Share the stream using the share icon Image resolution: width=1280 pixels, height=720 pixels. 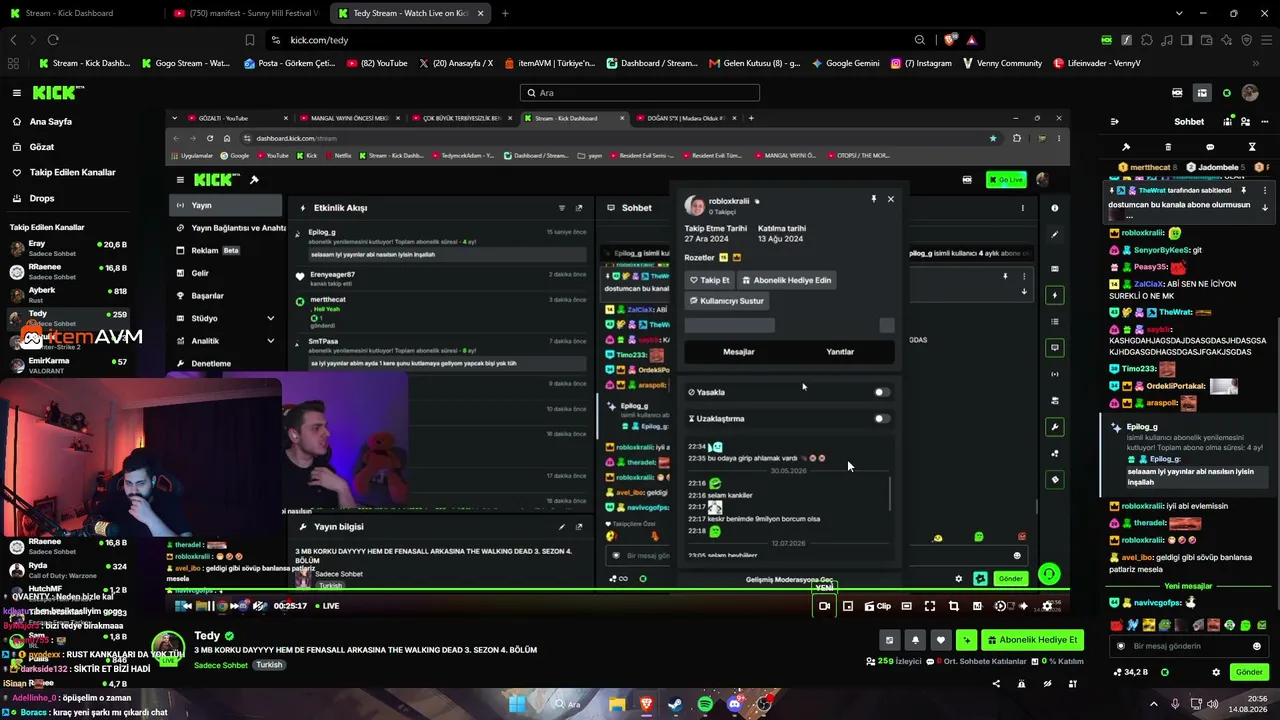(996, 684)
